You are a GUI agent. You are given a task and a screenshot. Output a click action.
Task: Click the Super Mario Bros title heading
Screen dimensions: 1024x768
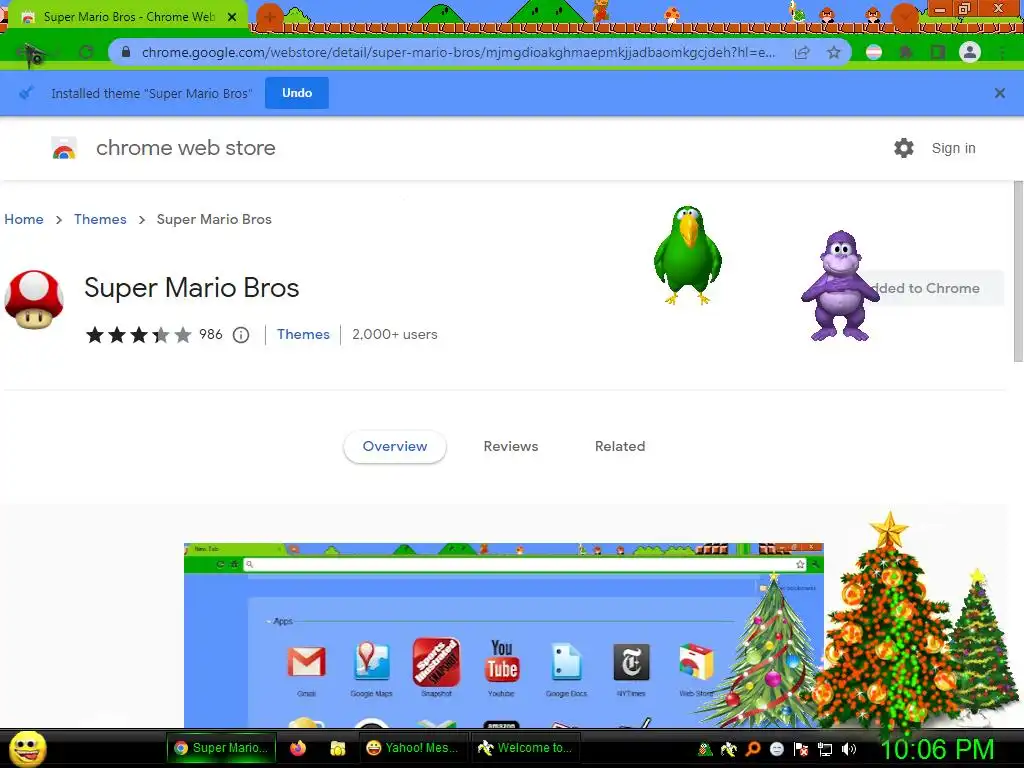(191, 287)
